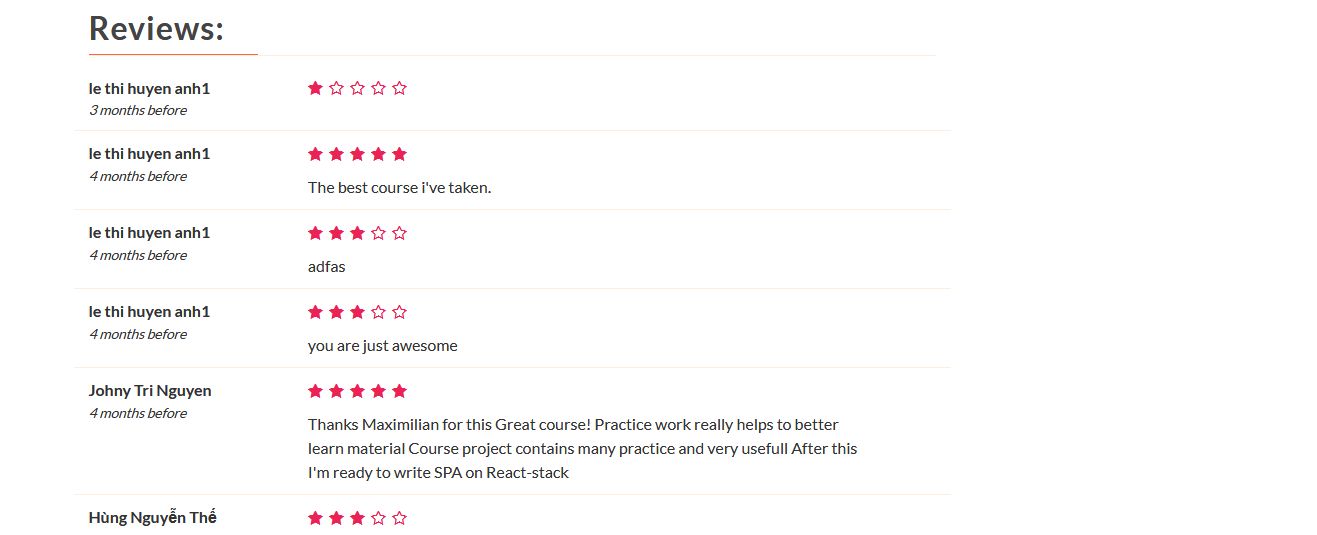1317x535 pixels.
Task: Click the "Reviews:" heading
Action: click(x=156, y=29)
